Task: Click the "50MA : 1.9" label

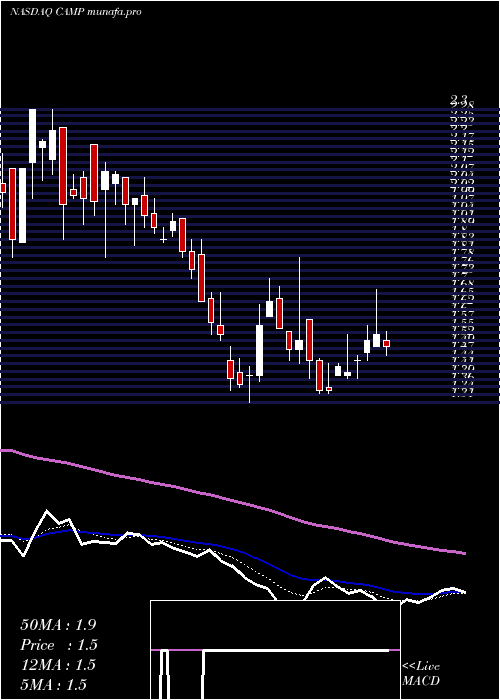Action: pos(58,625)
